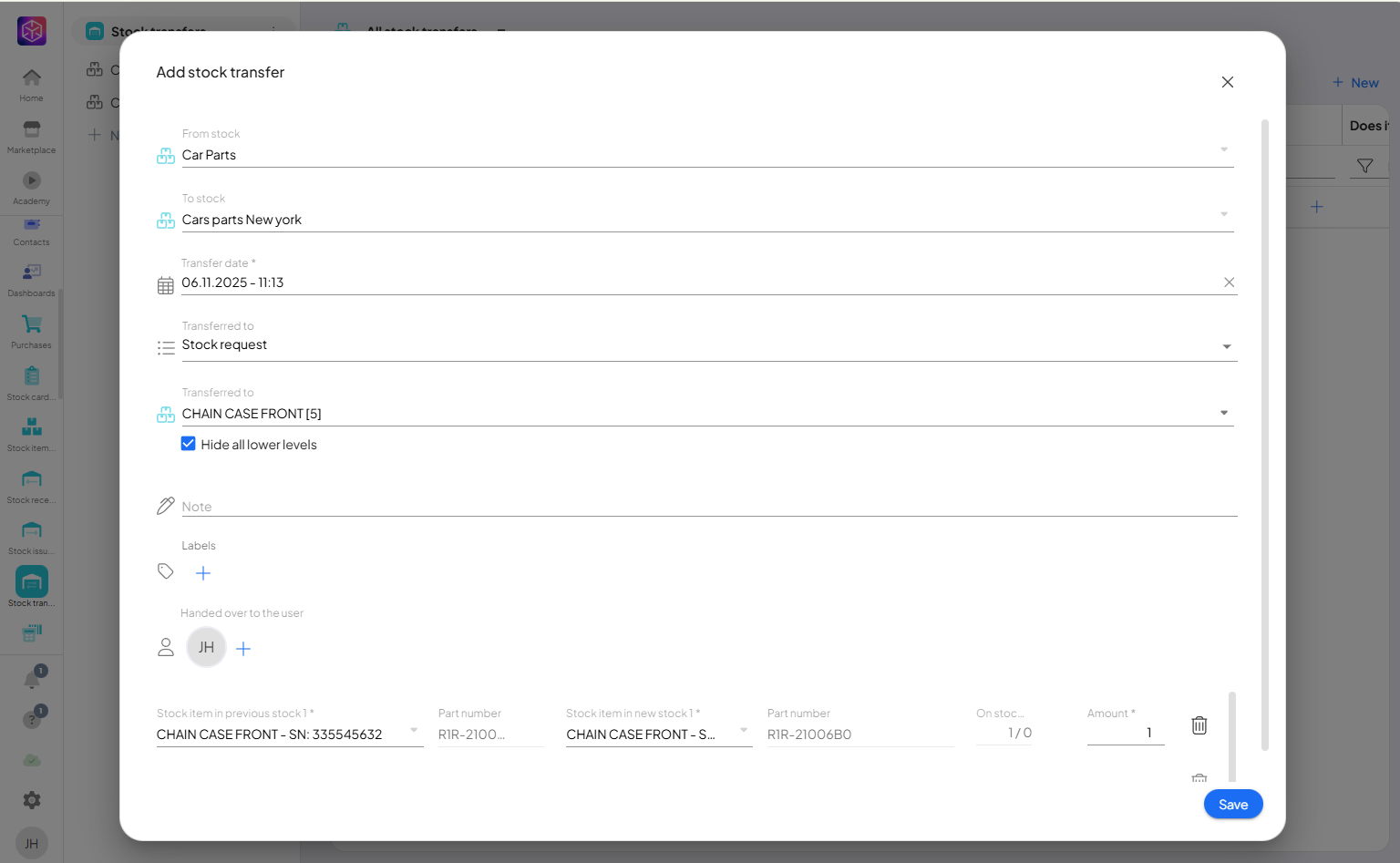Open the settings gear in the sidebar

pos(32,800)
